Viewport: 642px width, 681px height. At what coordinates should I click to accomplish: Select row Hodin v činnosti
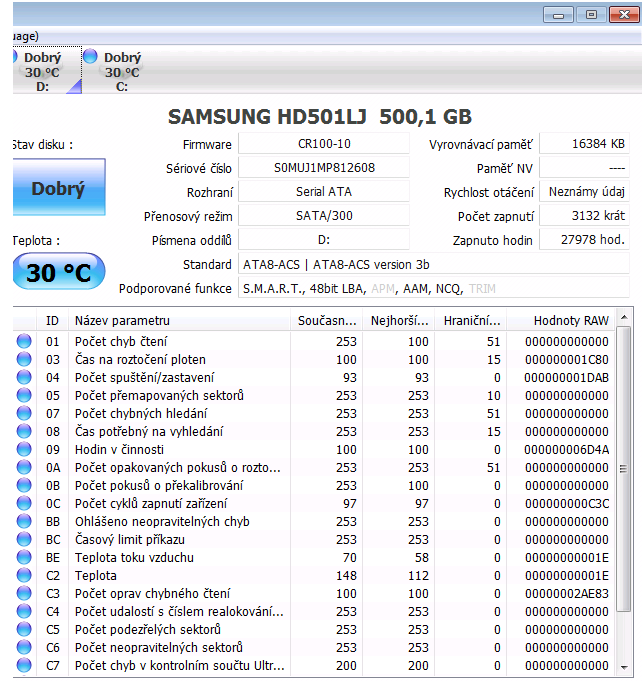click(314, 450)
